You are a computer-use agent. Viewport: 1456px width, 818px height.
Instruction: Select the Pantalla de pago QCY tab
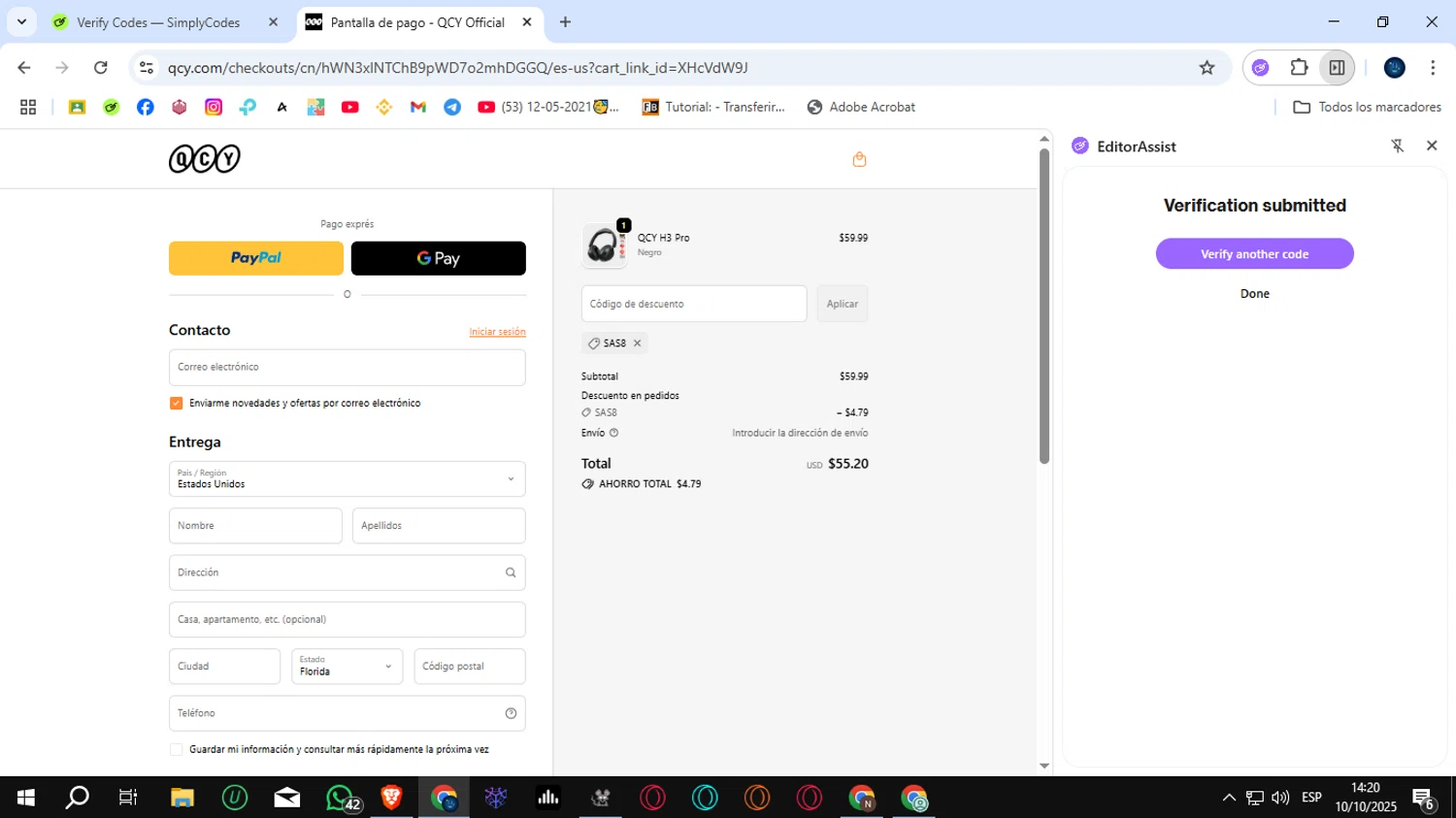click(417, 22)
